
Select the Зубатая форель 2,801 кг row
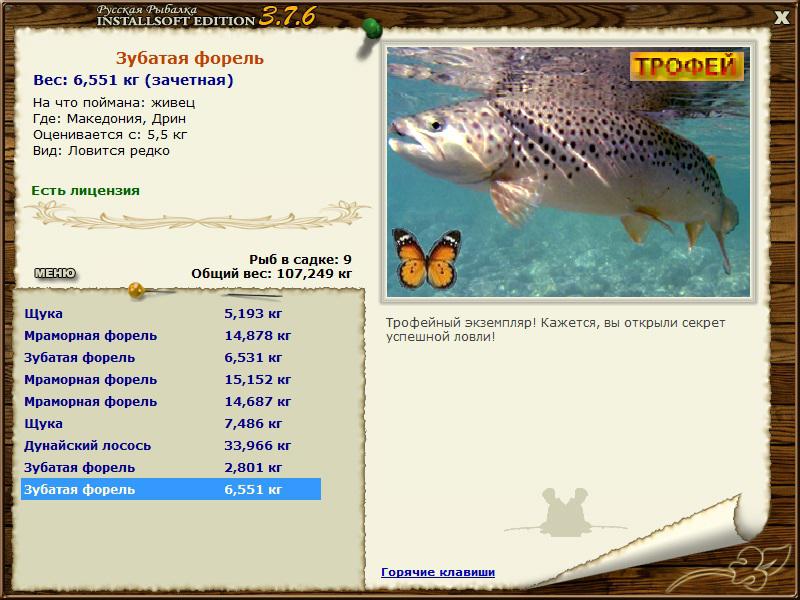pos(171,467)
